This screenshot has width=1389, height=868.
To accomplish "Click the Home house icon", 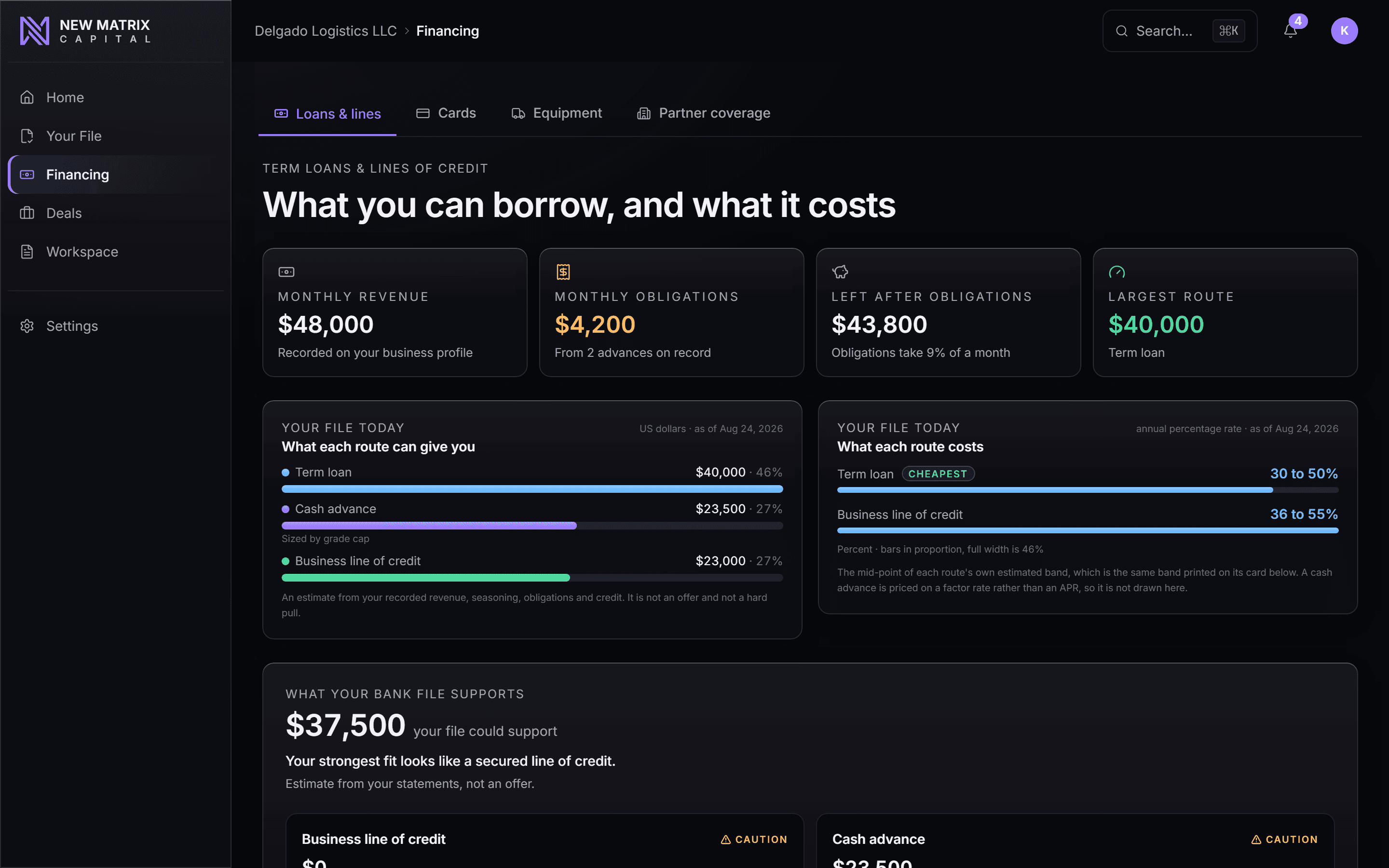I will point(27,97).
